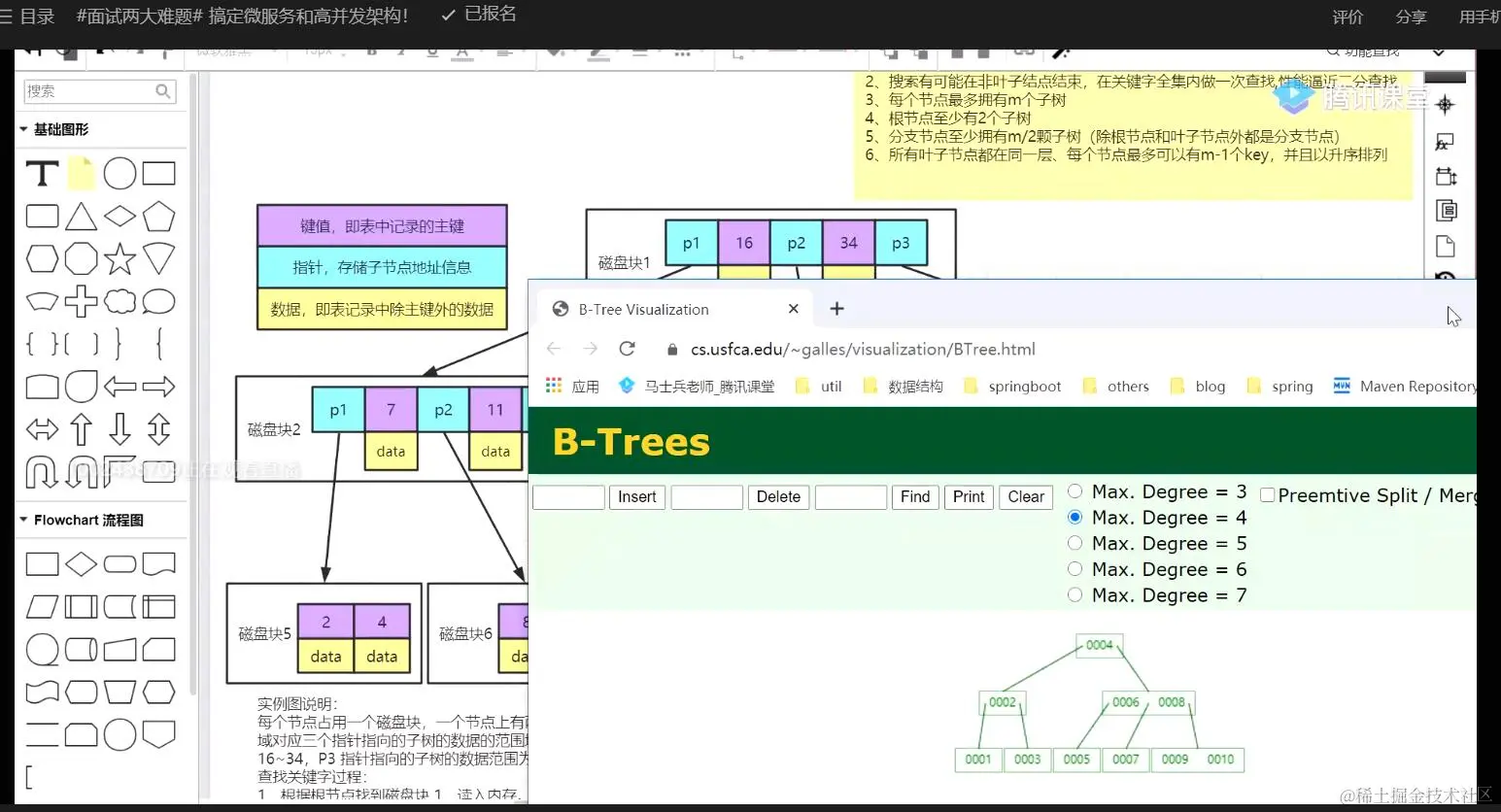The height and width of the screenshot is (812, 1501).
Task: Choose the flowchart cylinder direct-data shape
Action: coord(81,650)
